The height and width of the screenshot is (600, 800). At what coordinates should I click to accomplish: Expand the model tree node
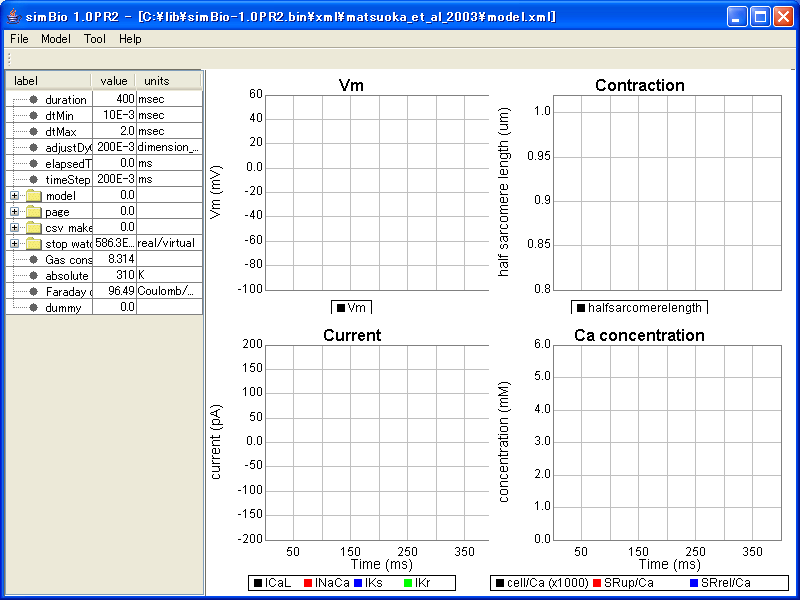pyautogui.click(x=14, y=195)
